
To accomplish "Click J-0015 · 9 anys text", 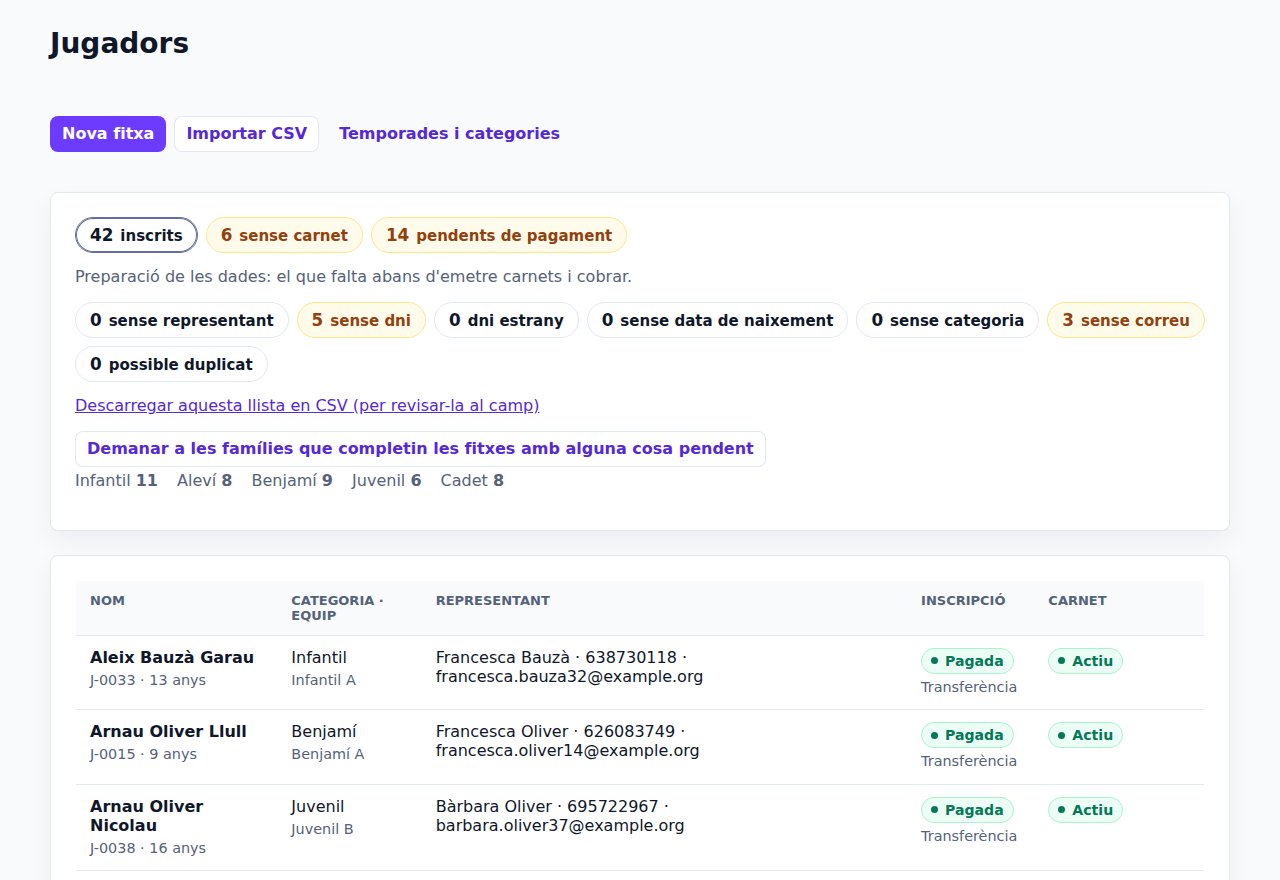I will pos(143,754).
